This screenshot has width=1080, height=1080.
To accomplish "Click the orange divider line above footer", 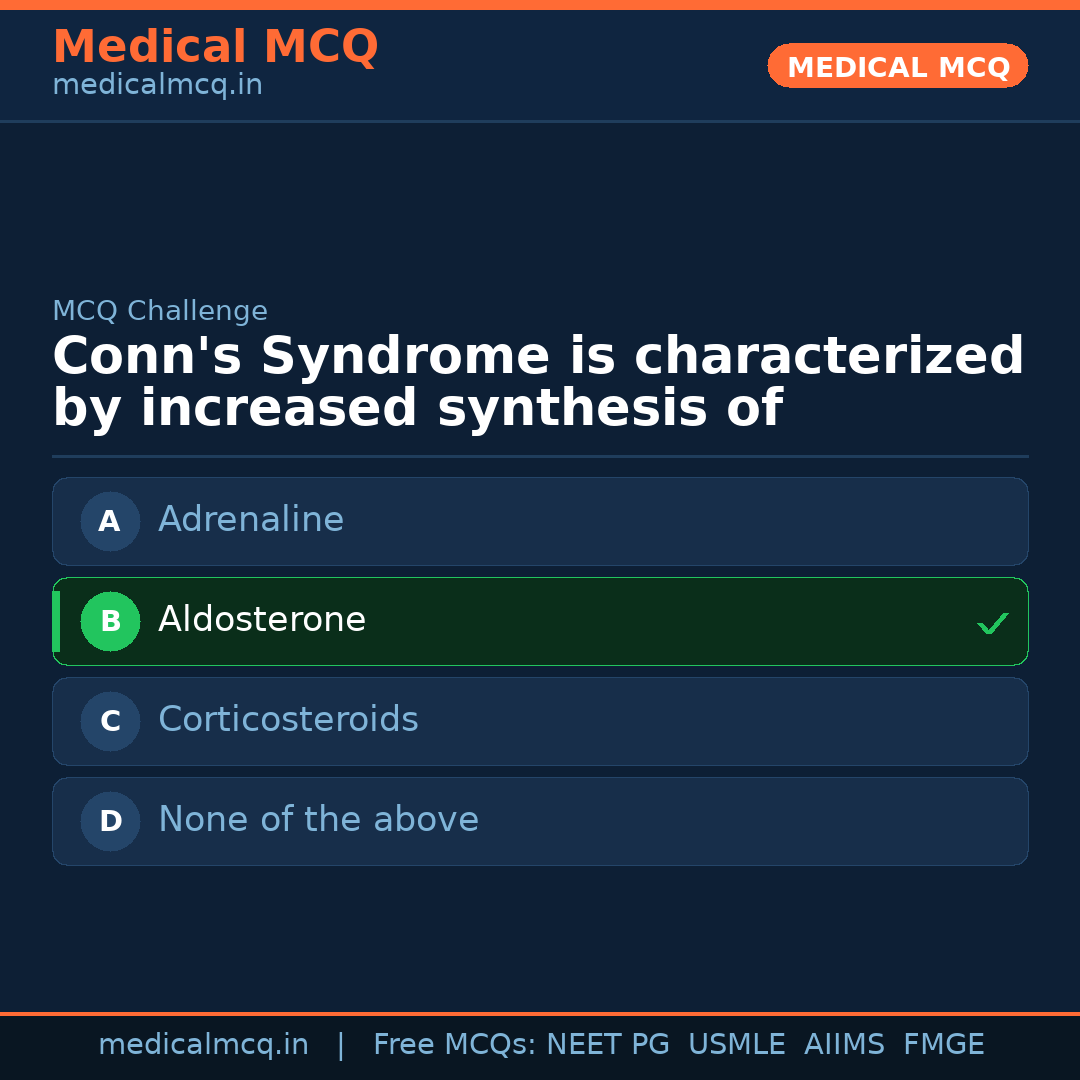I will [x=540, y=1012].
